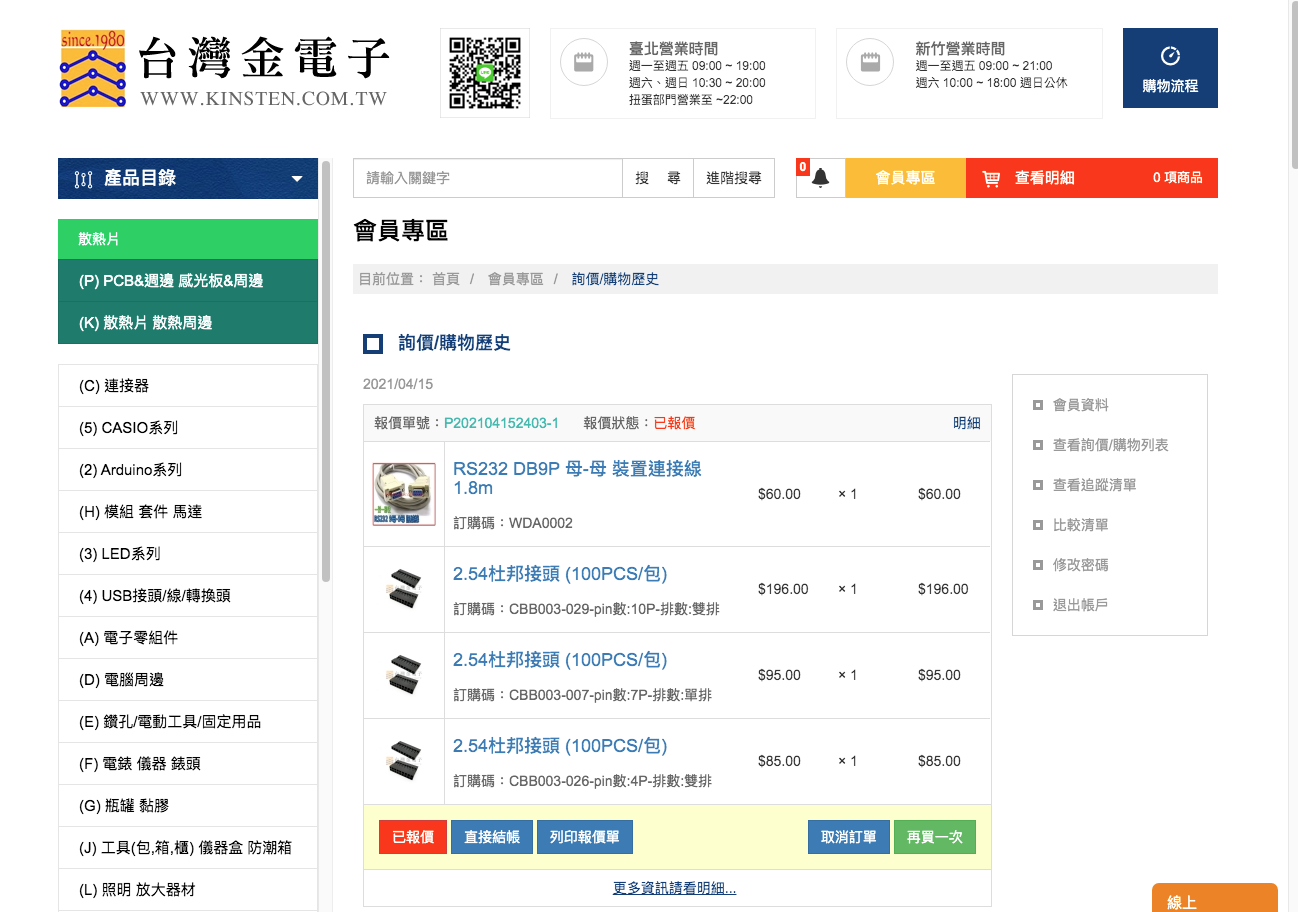
Task: Expand the 產品目錄 dropdown arrow
Action: coord(297,179)
